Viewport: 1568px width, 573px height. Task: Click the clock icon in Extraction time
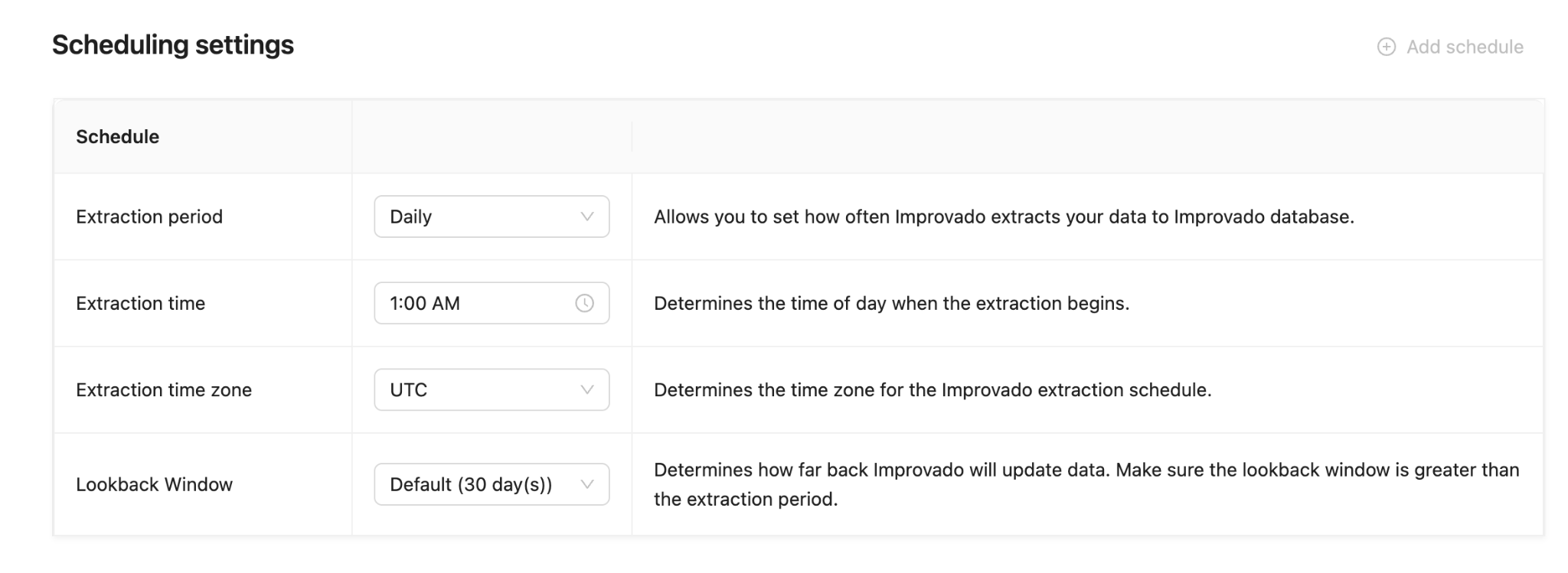click(x=584, y=303)
